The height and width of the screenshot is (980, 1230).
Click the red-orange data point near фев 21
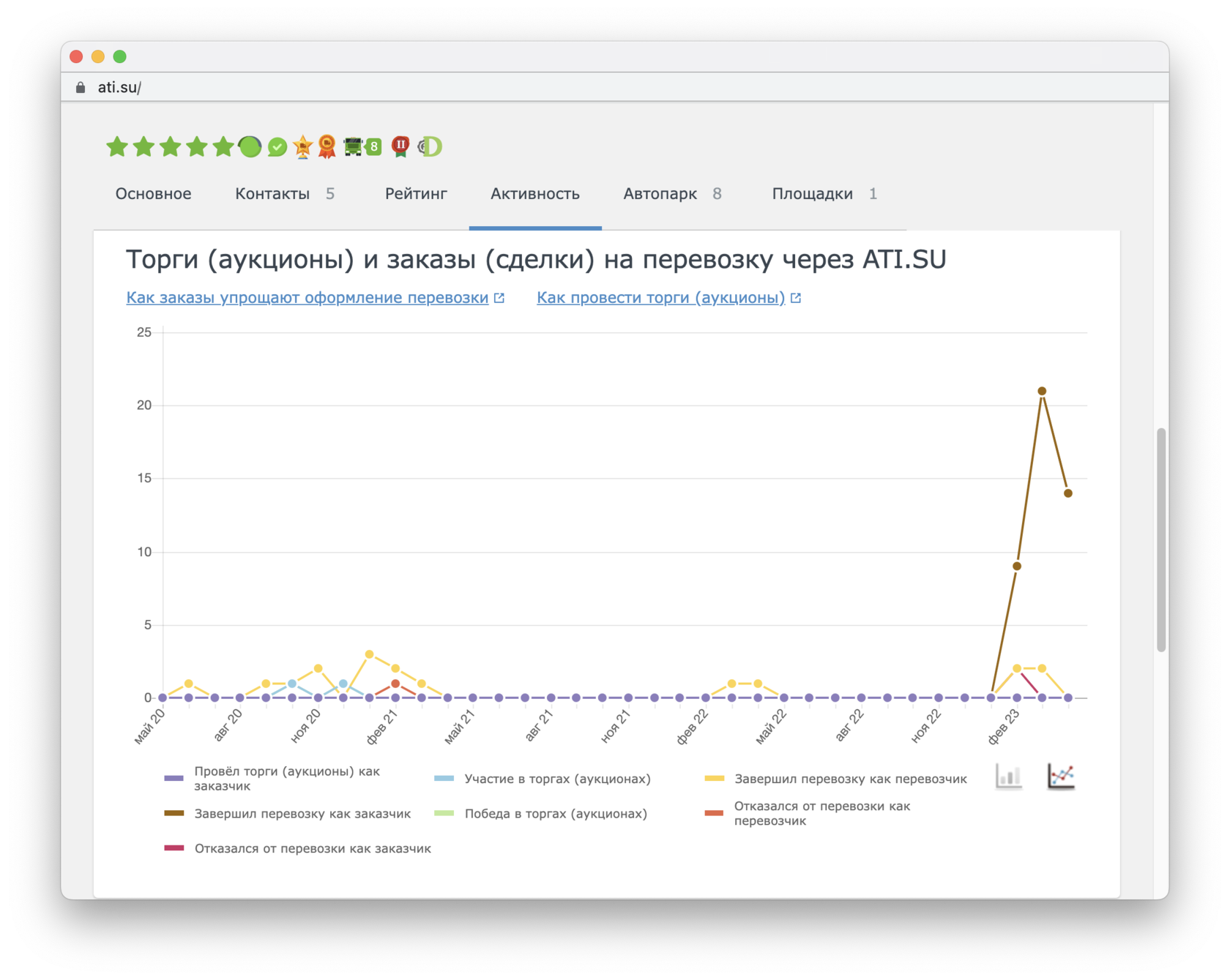point(395,684)
